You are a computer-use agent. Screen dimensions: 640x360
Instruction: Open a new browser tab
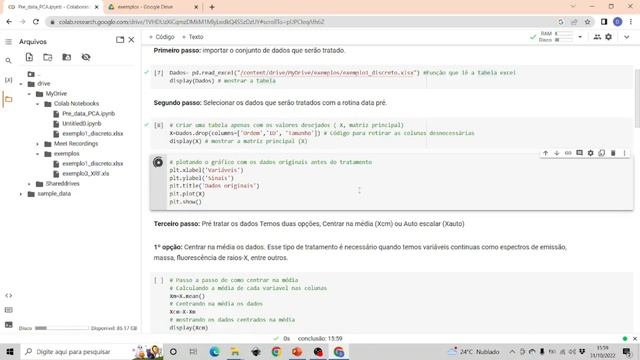coord(212,7)
